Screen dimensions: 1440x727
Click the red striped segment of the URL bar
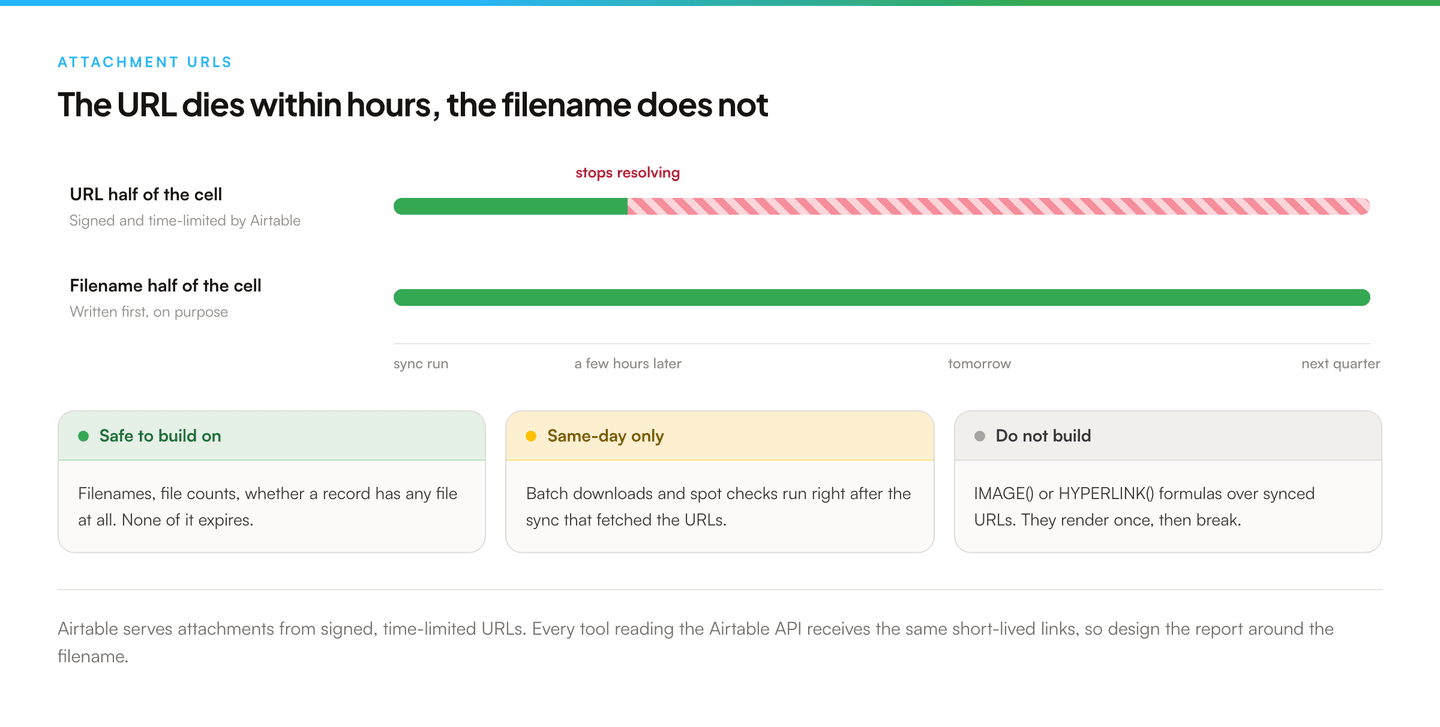click(x=998, y=206)
